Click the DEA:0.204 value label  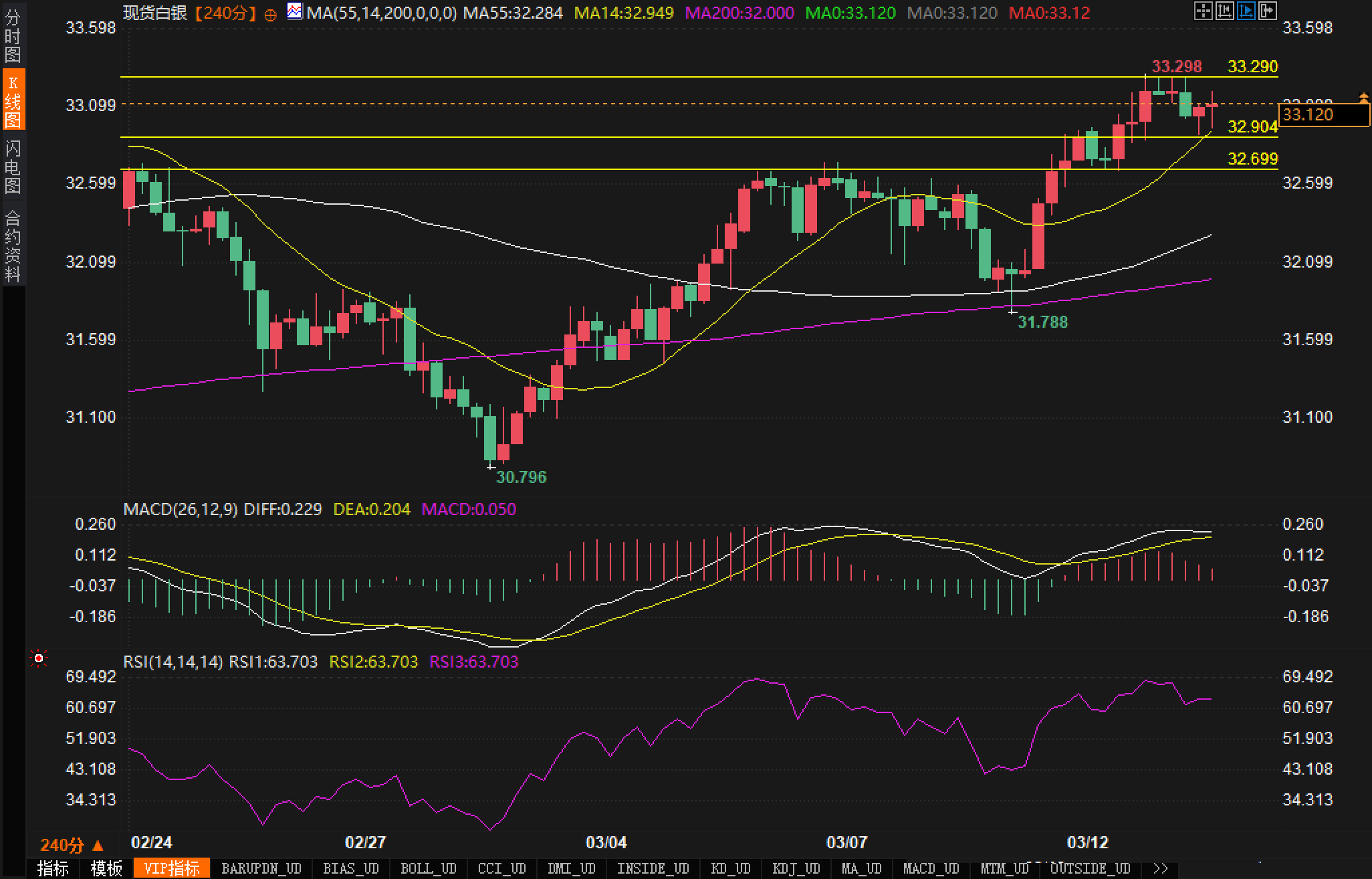[x=372, y=509]
